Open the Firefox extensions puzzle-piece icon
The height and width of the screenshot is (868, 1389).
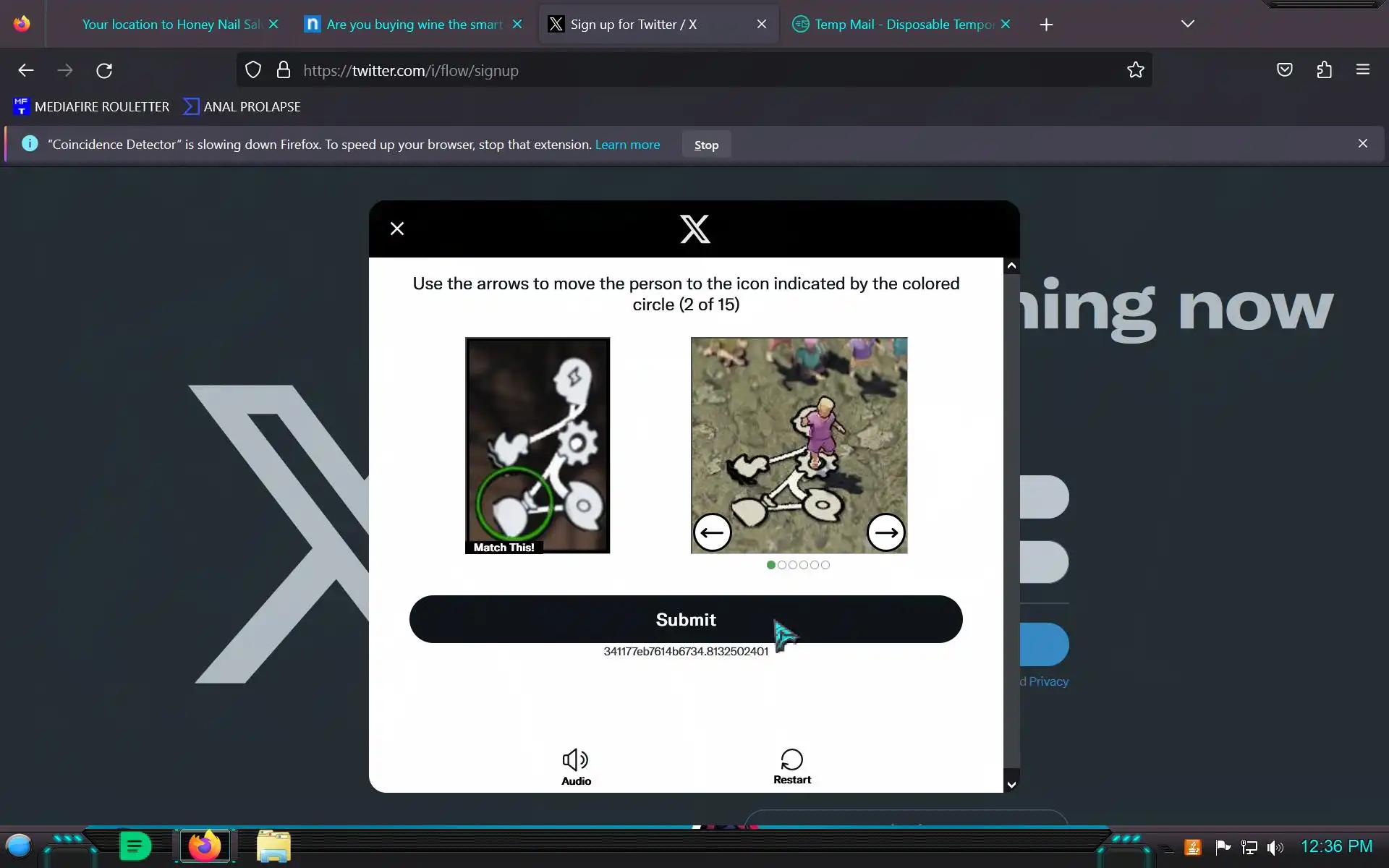click(1324, 70)
